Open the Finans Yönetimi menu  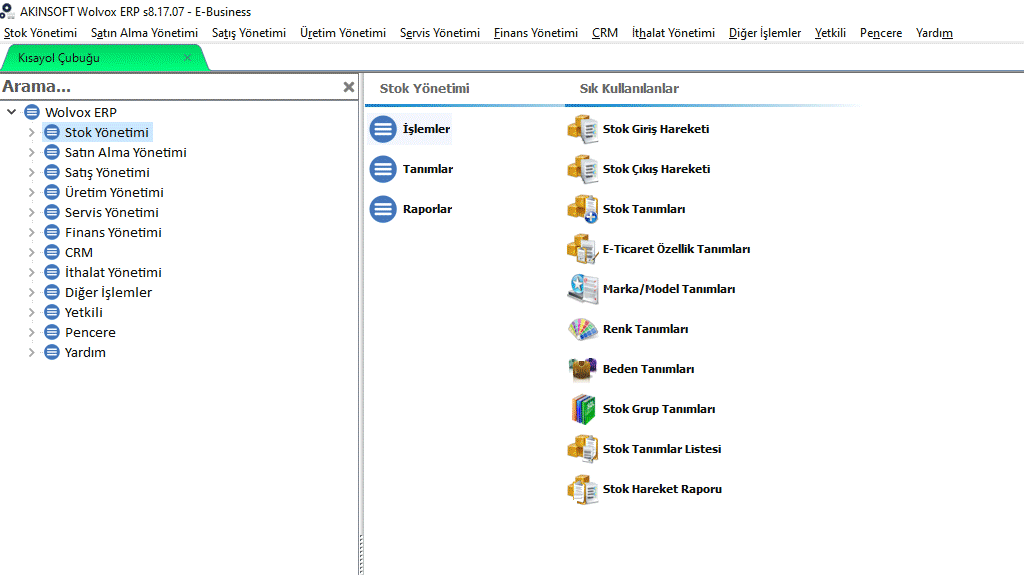(x=536, y=33)
